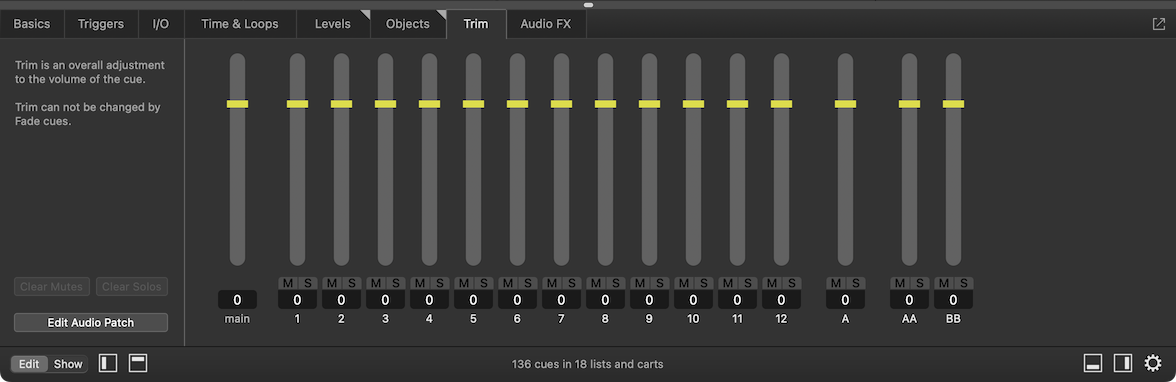Image resolution: width=1176 pixels, height=382 pixels.
Task: Click channel 2 trim value field
Action: [x=341, y=300]
